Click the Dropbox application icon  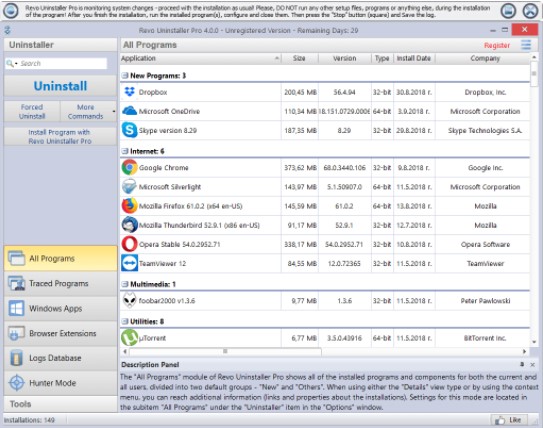click(x=130, y=92)
